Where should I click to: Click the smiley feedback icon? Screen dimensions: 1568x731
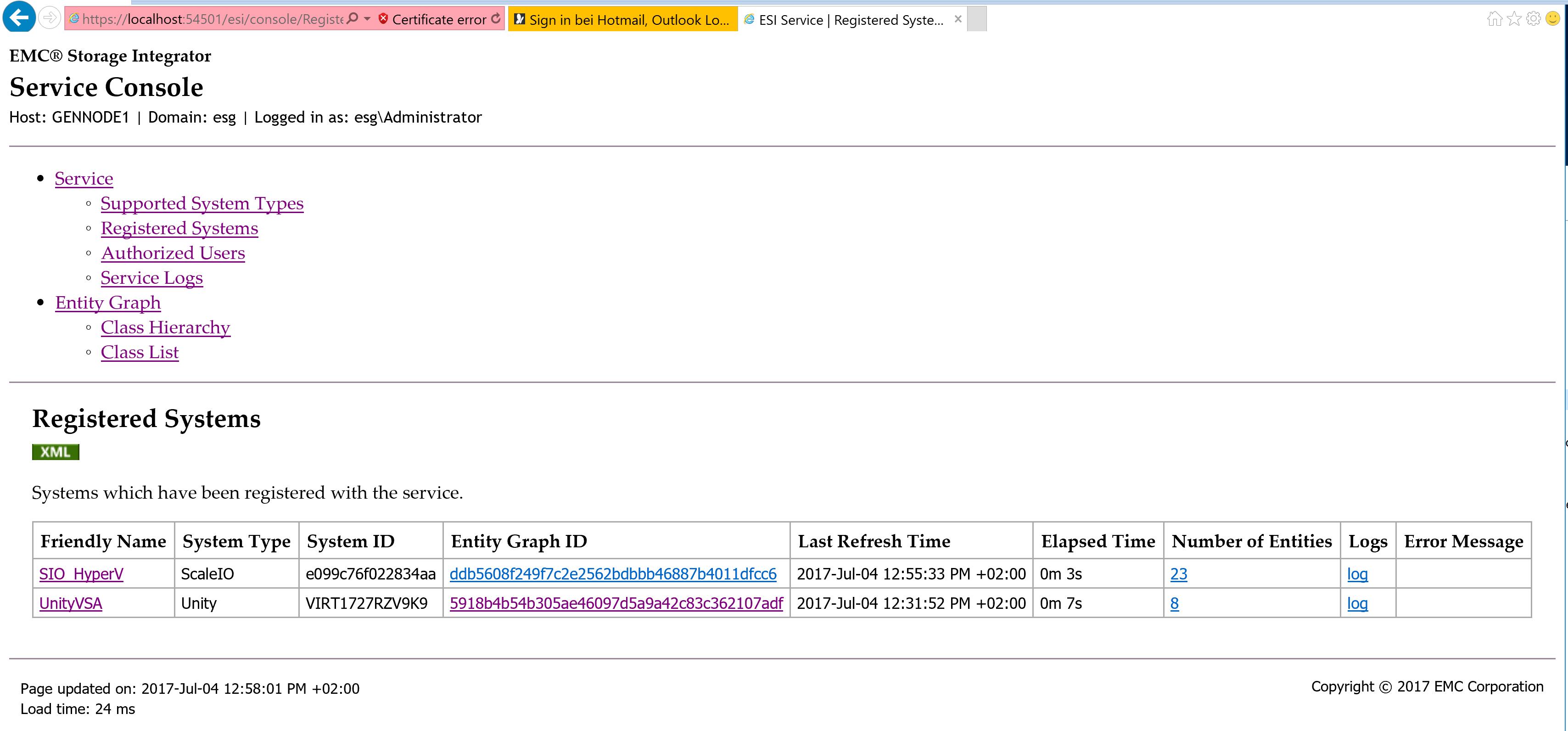(1552, 19)
